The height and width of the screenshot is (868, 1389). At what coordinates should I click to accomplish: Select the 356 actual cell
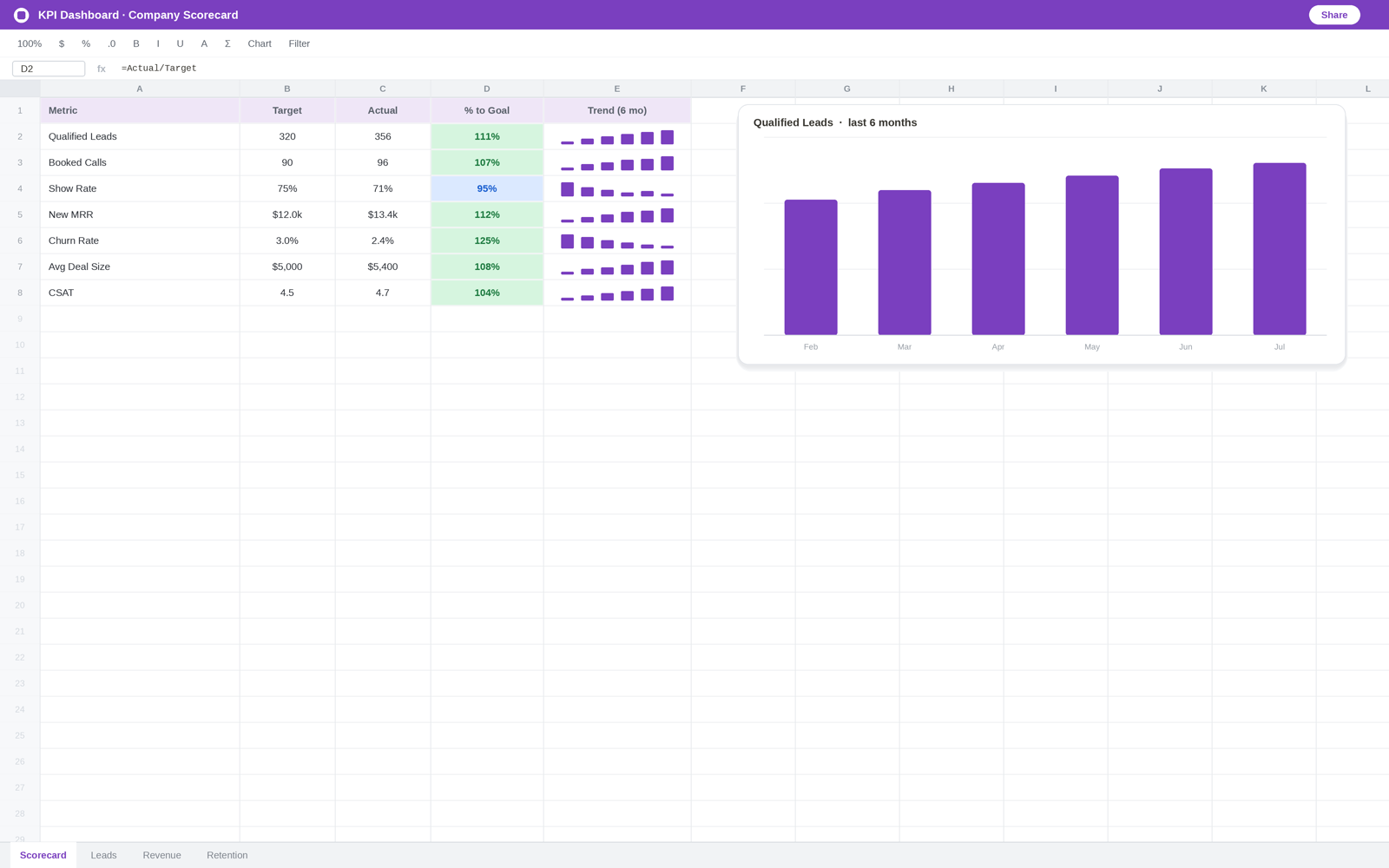383,136
